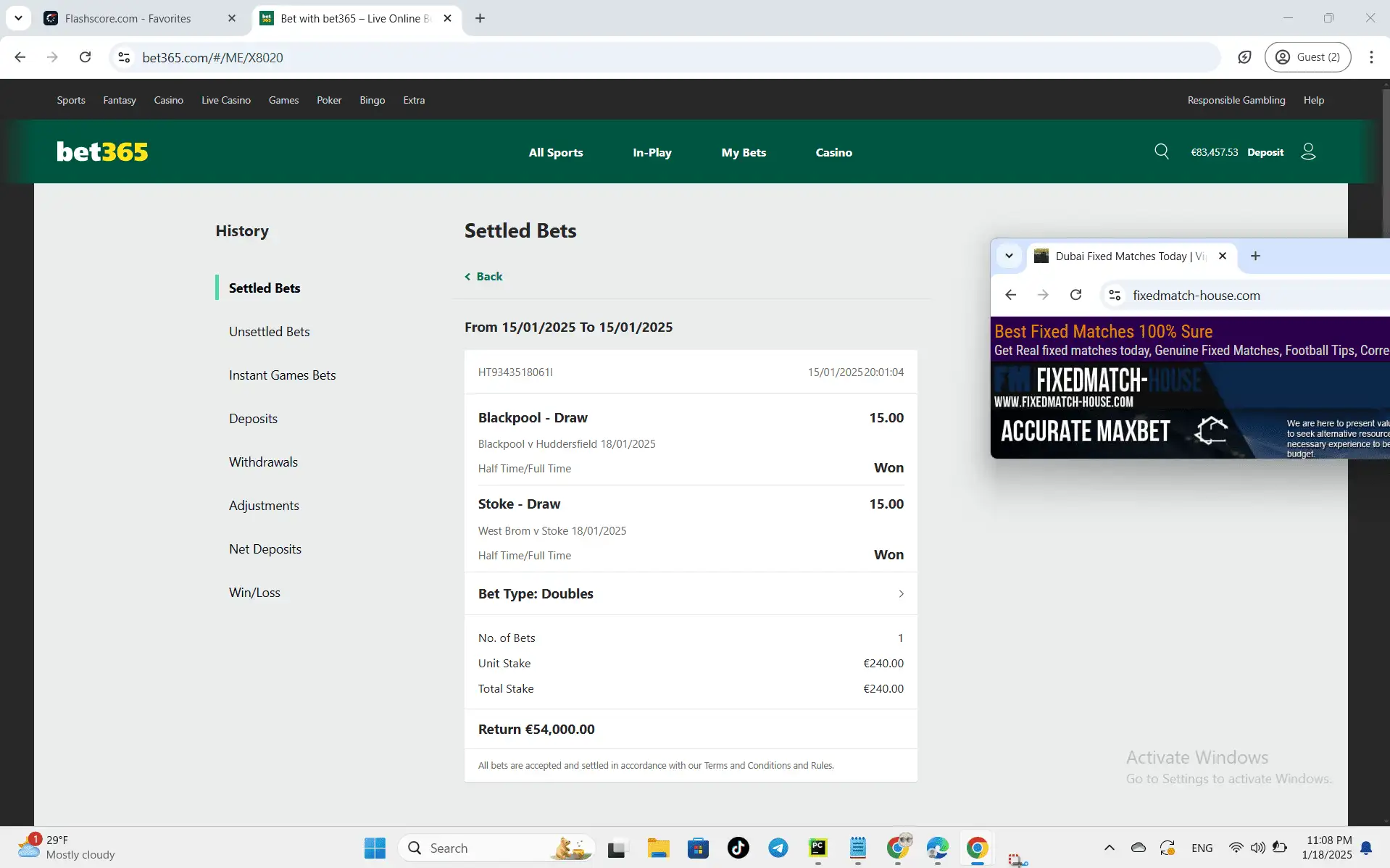Image resolution: width=1390 pixels, height=868 pixels.
Task: Reload the bet365 page
Action: pos(85,57)
